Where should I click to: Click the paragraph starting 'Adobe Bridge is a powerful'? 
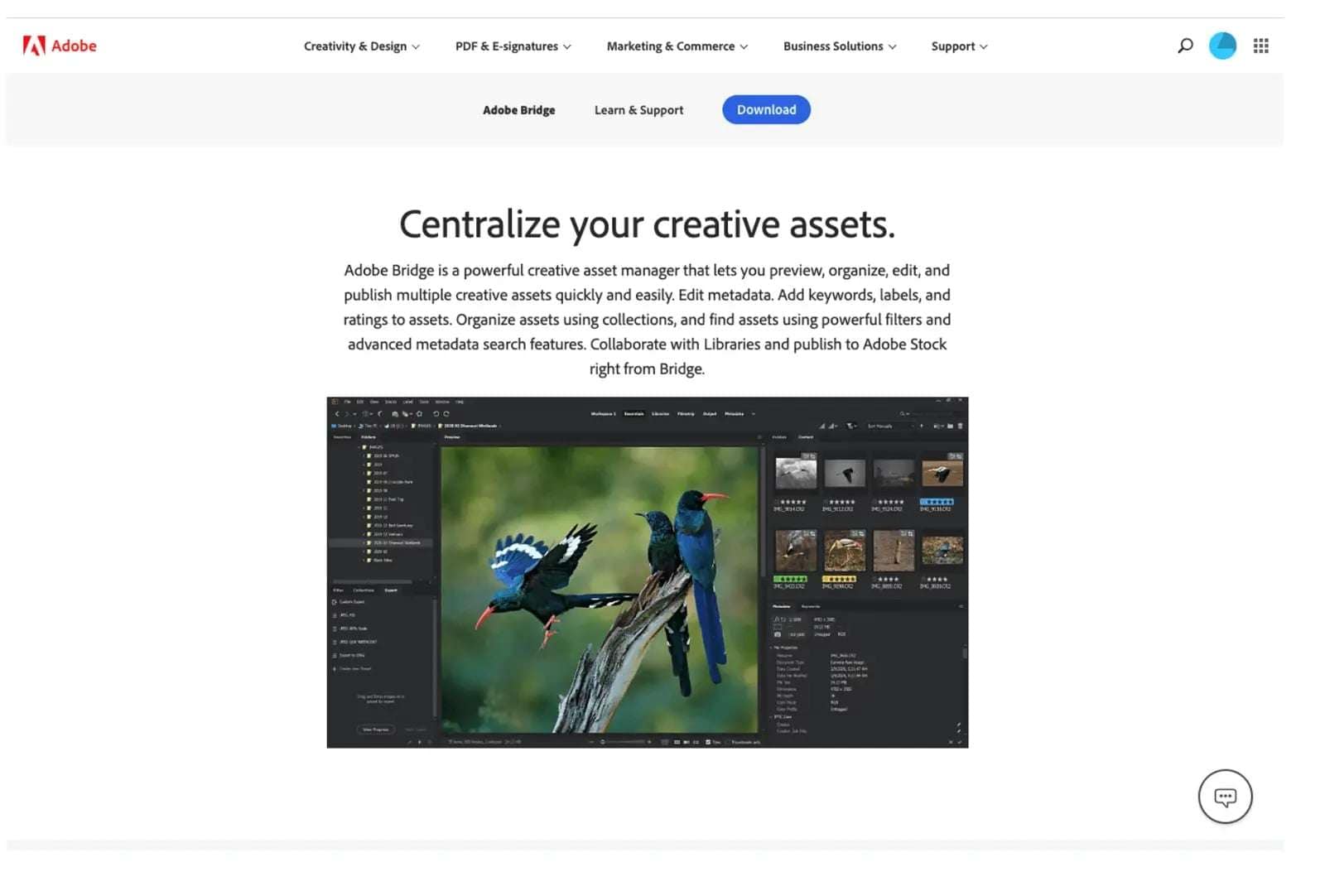(x=647, y=320)
